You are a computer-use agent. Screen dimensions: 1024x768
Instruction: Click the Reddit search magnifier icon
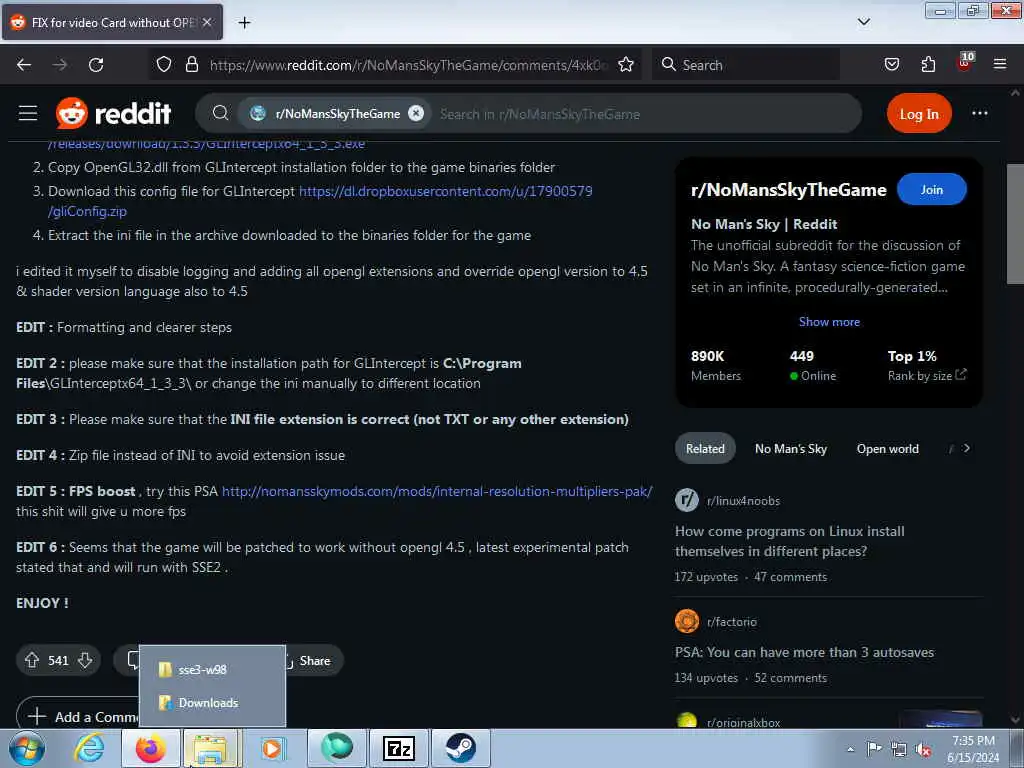(220, 113)
